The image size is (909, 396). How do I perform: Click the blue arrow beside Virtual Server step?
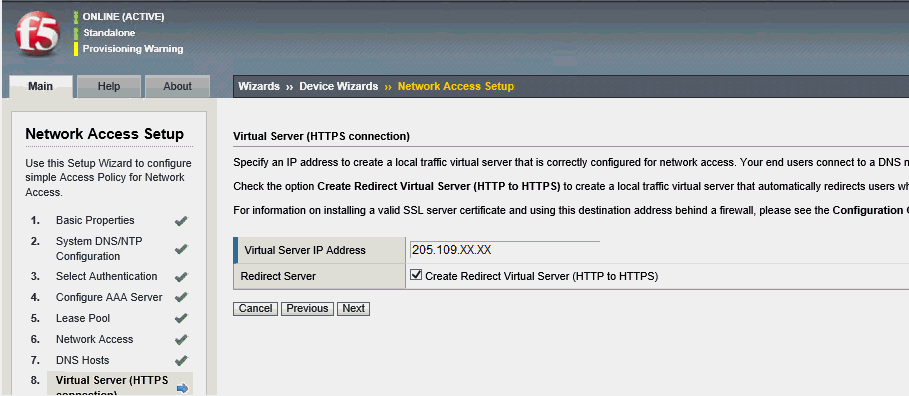[x=183, y=388]
